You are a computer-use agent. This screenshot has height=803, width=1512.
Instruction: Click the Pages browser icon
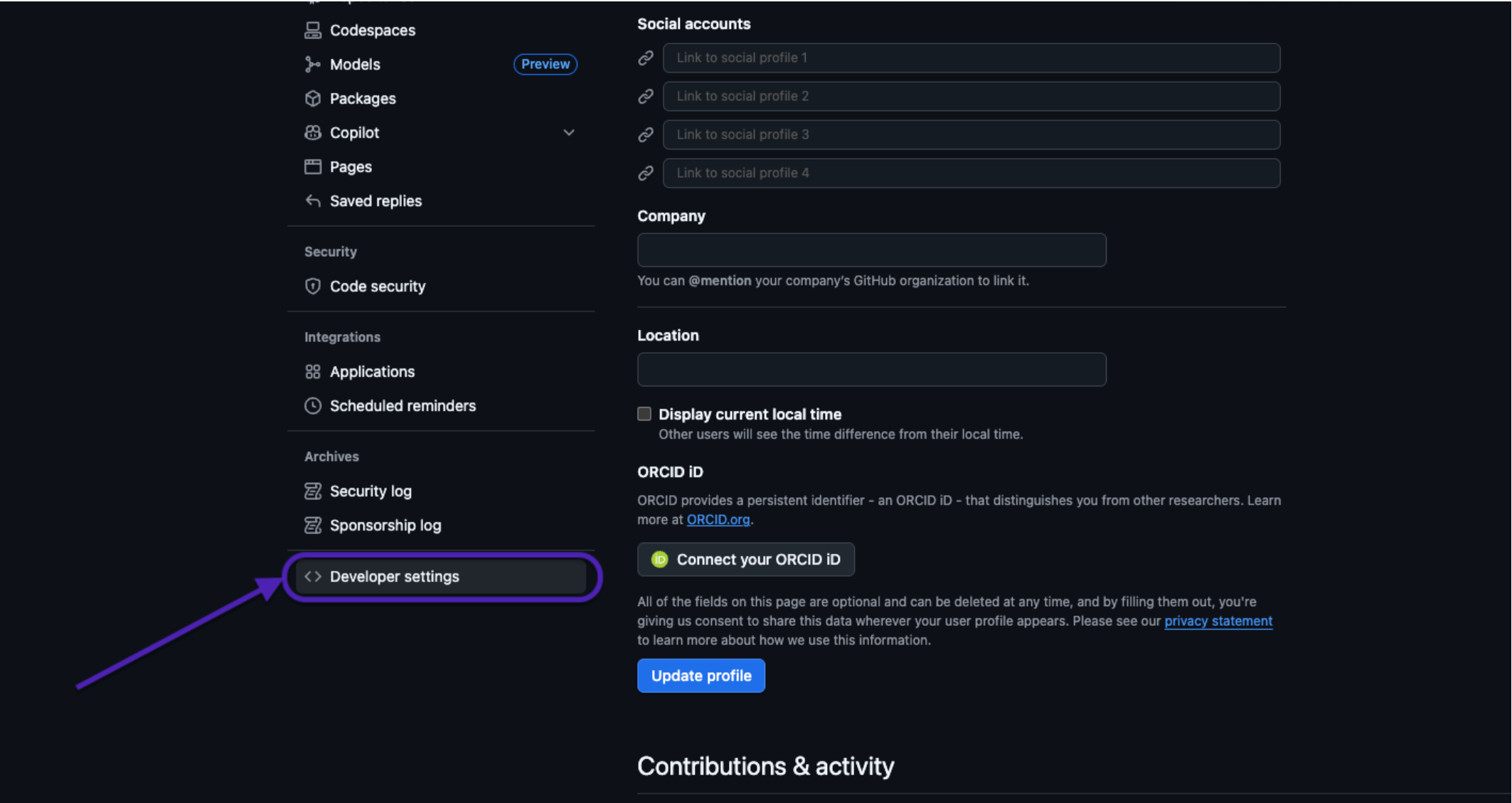pyautogui.click(x=312, y=166)
